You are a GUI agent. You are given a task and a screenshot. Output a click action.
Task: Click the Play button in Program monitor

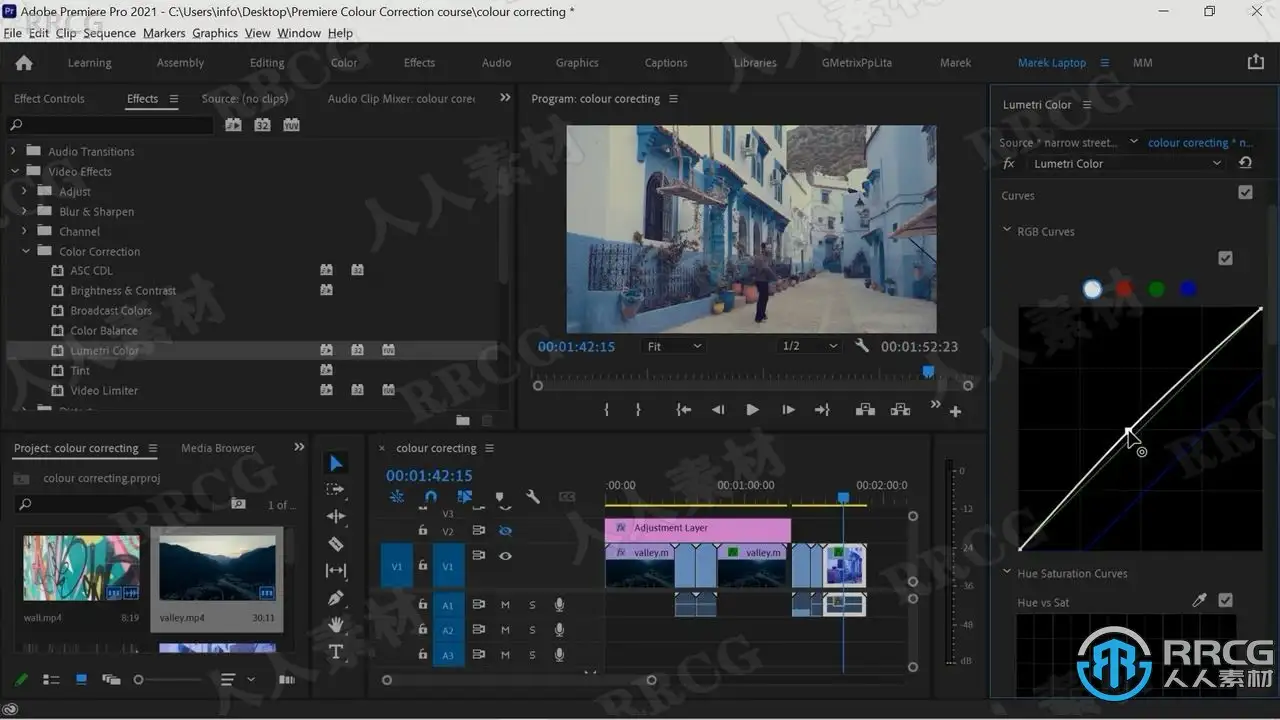(x=752, y=410)
